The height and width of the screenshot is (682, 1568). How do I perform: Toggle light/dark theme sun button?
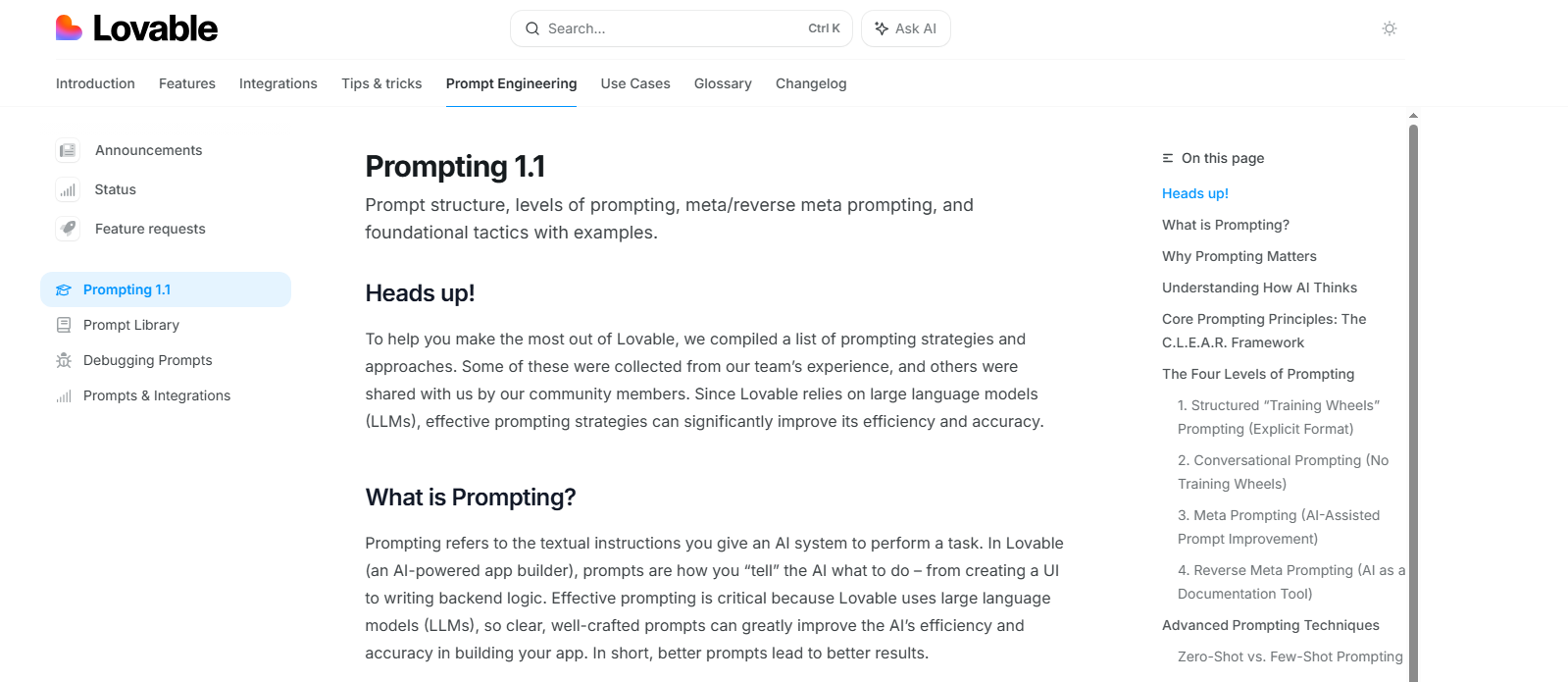(x=1389, y=28)
